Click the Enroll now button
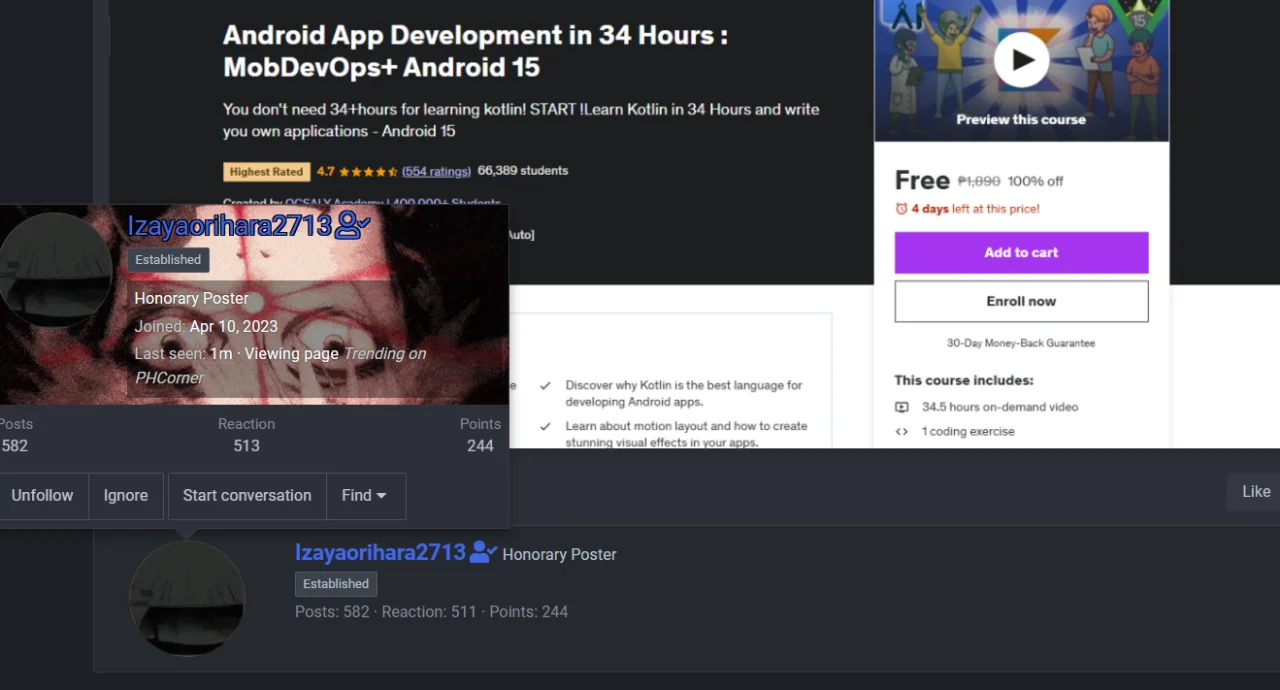Screen dimensions: 1280x690 pos(1021,301)
